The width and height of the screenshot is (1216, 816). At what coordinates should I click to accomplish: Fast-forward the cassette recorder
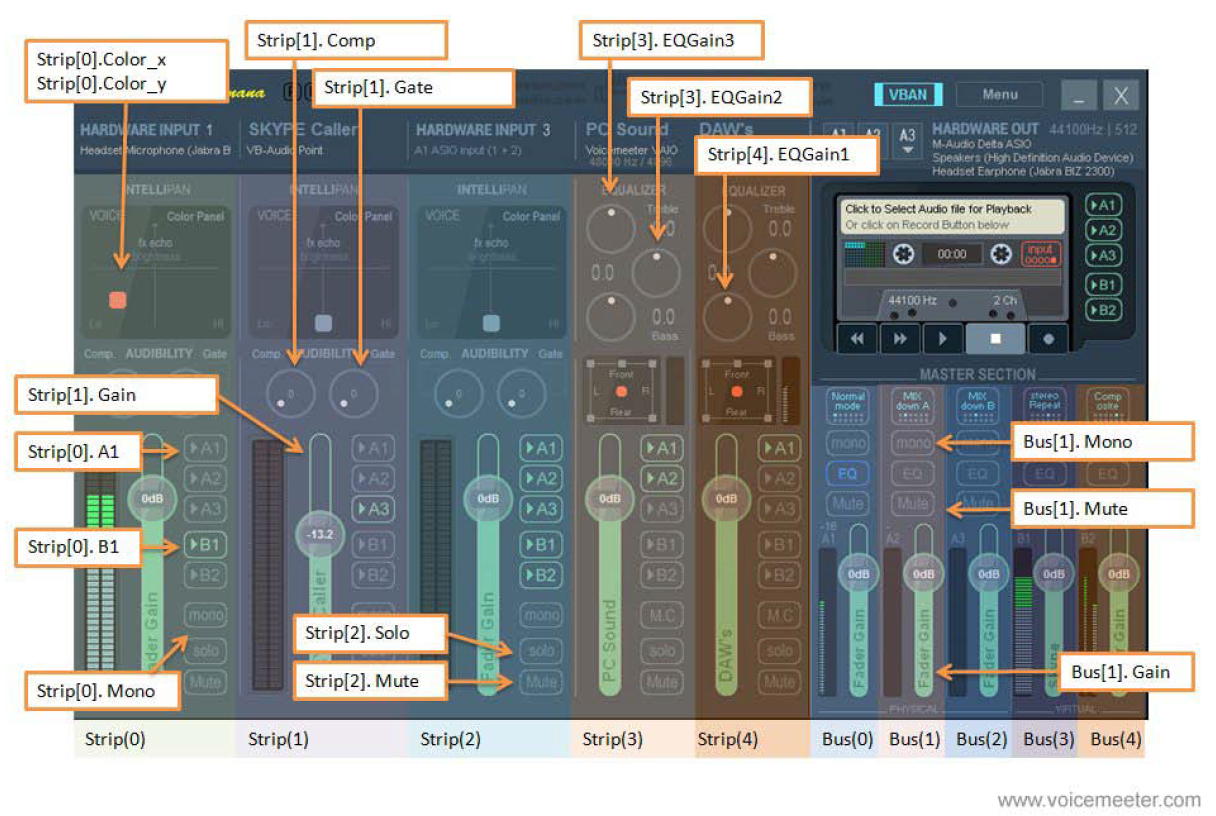900,339
